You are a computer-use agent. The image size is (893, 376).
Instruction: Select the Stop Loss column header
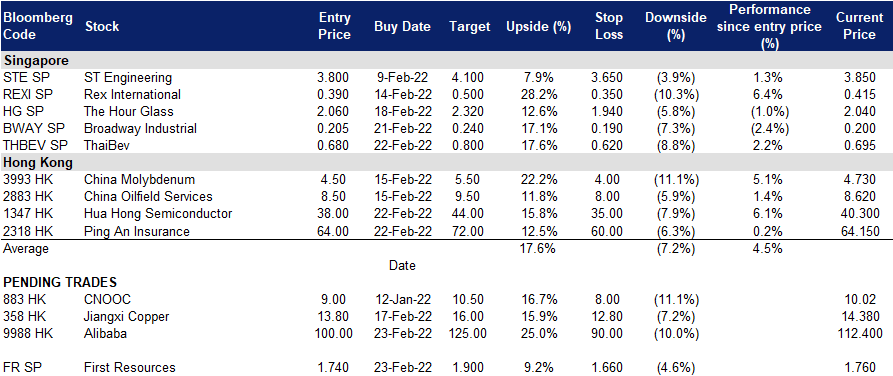tap(609, 26)
